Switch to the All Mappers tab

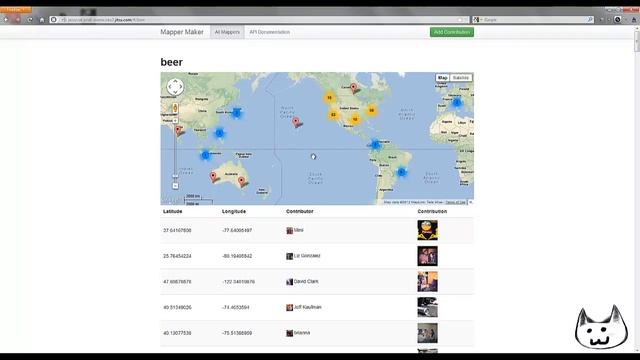[227, 32]
